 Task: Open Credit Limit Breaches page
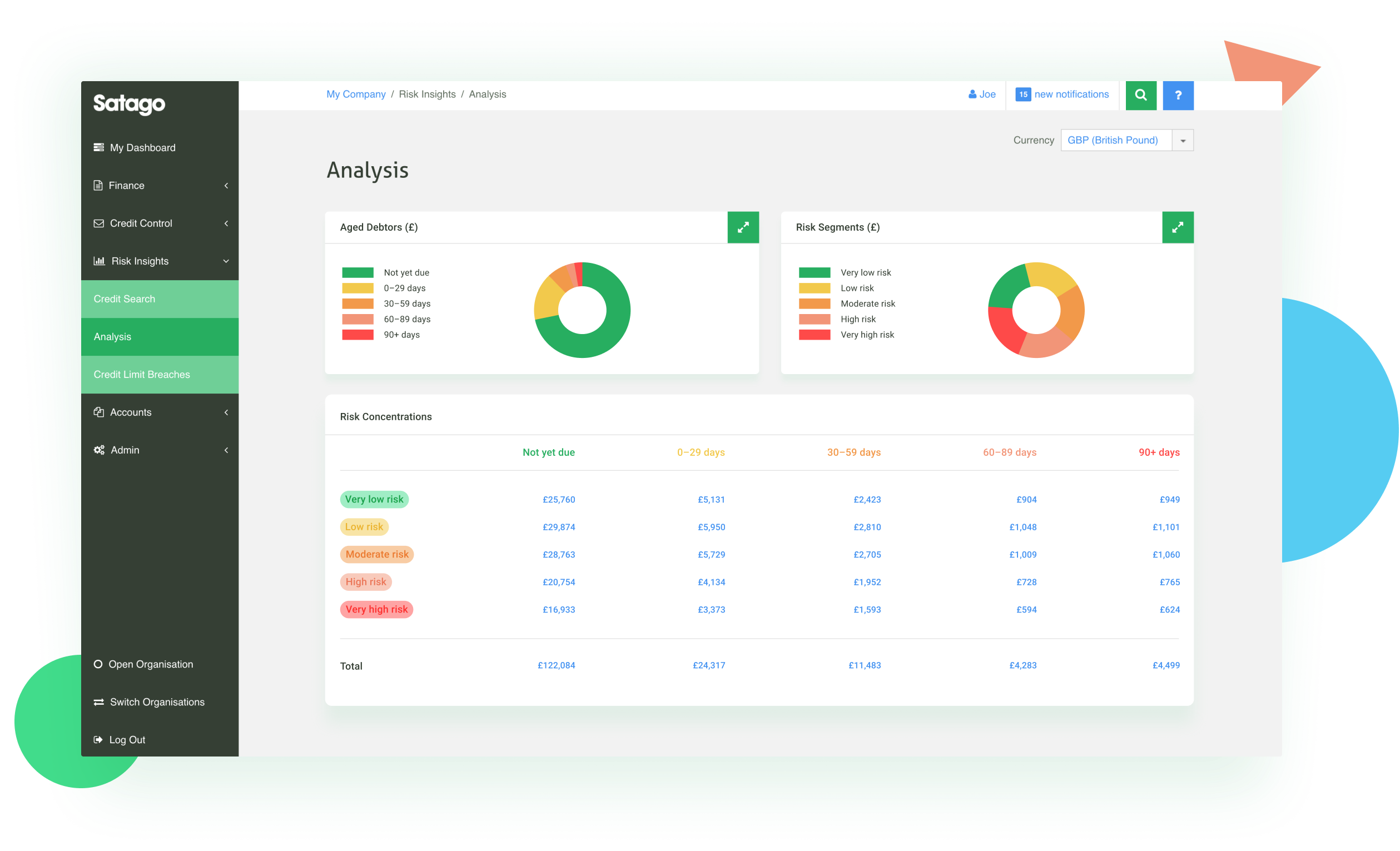(x=141, y=374)
